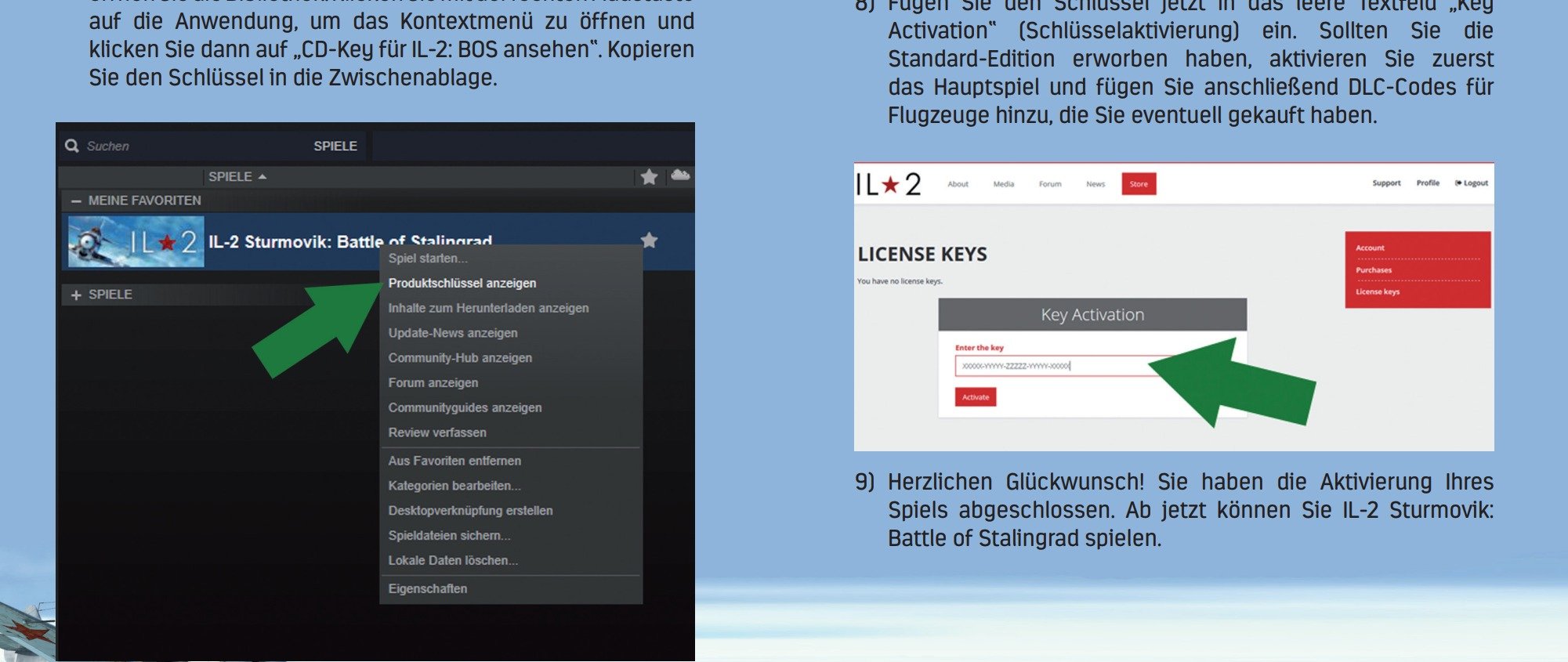This screenshot has width=1568, height=662.
Task: Click the magnifier search icon in Steam library
Action: [x=72, y=146]
